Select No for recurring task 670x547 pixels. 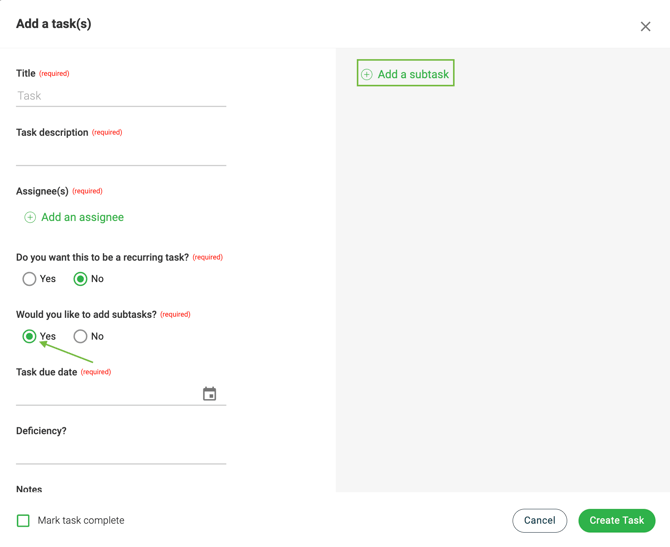80,279
